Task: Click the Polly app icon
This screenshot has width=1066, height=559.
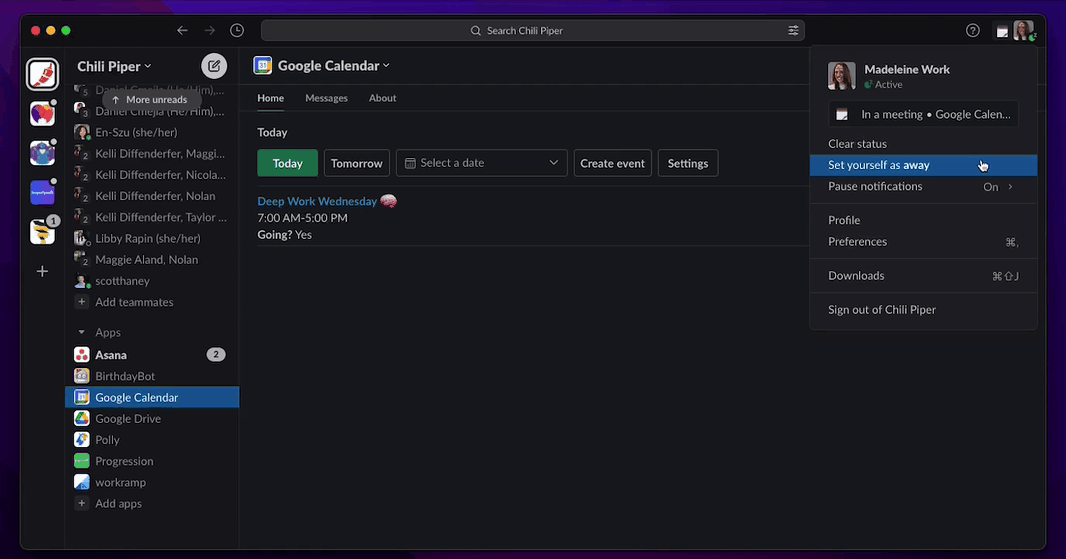Action: [82, 440]
